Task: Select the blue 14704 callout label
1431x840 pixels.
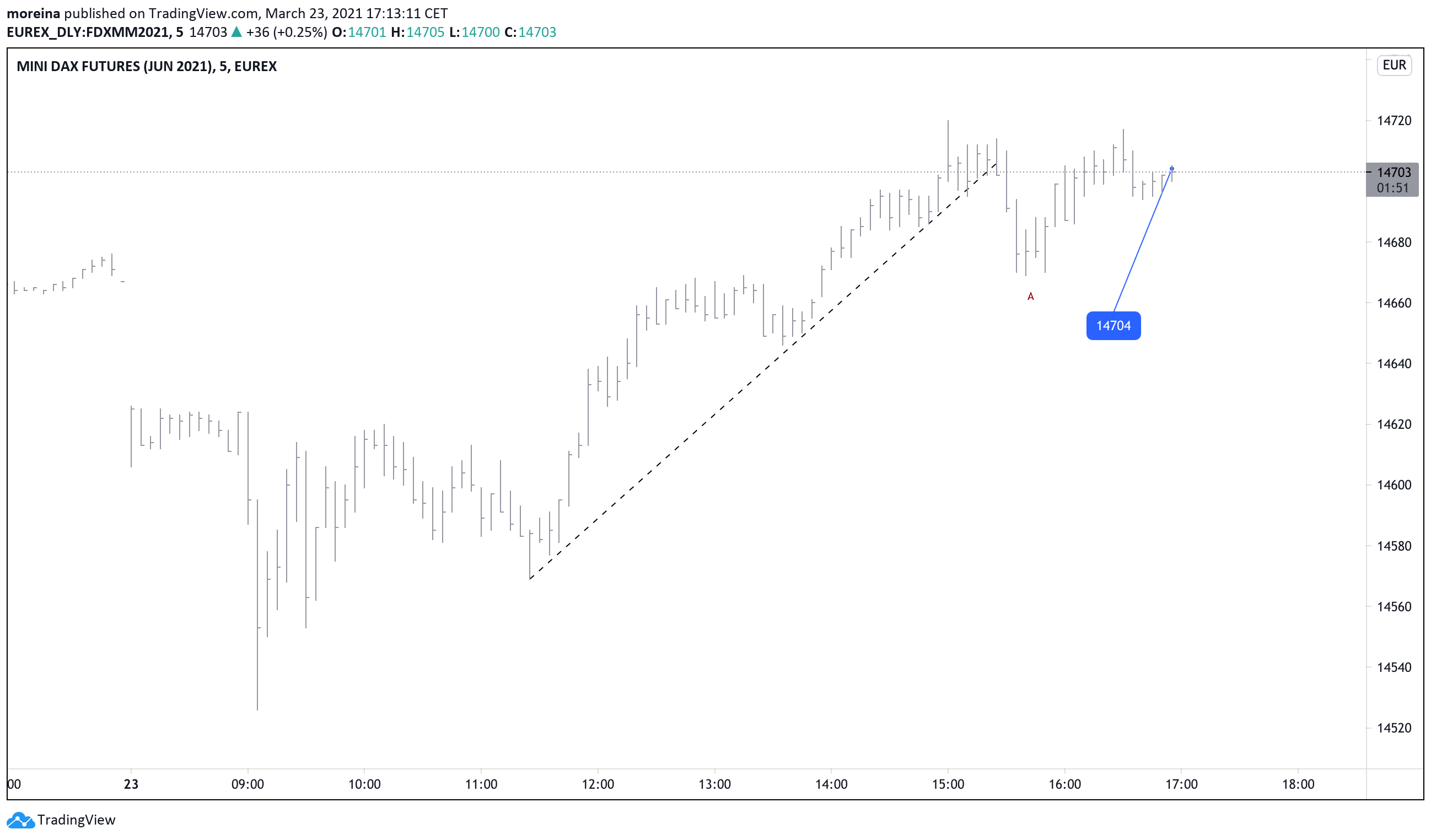Action: point(1113,326)
